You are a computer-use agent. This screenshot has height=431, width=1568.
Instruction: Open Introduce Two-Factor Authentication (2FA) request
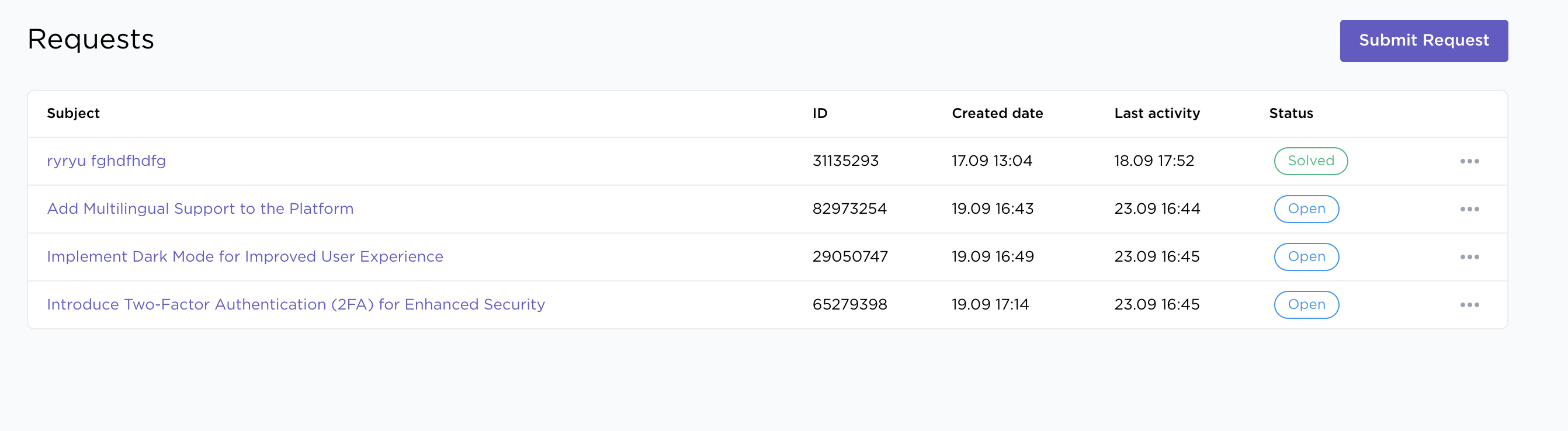point(296,304)
